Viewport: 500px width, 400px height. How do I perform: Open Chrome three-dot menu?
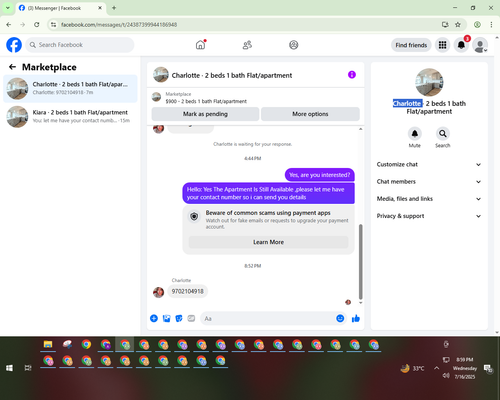click(491, 25)
